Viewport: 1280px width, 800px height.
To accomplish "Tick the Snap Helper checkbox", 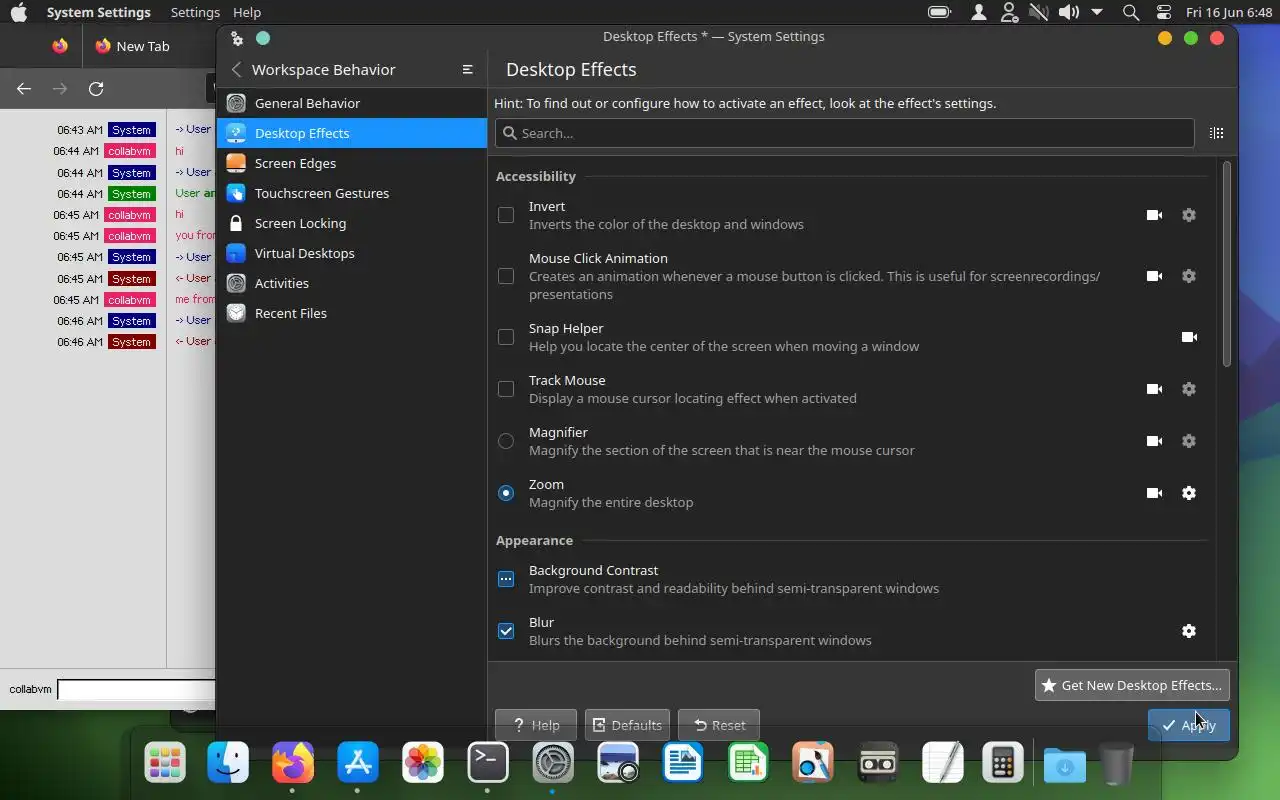I will (506, 337).
